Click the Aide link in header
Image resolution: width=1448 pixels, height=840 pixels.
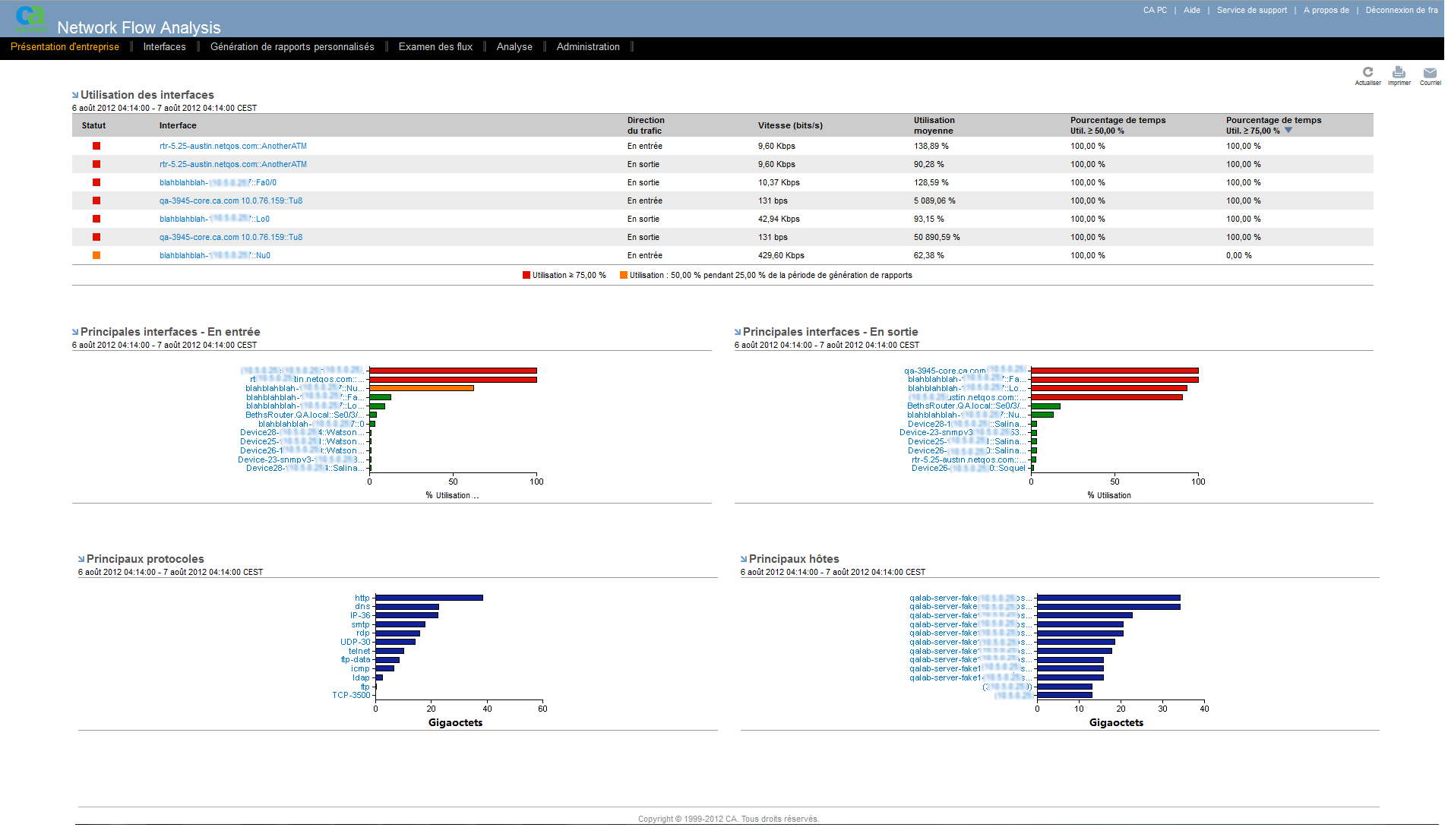[1191, 11]
